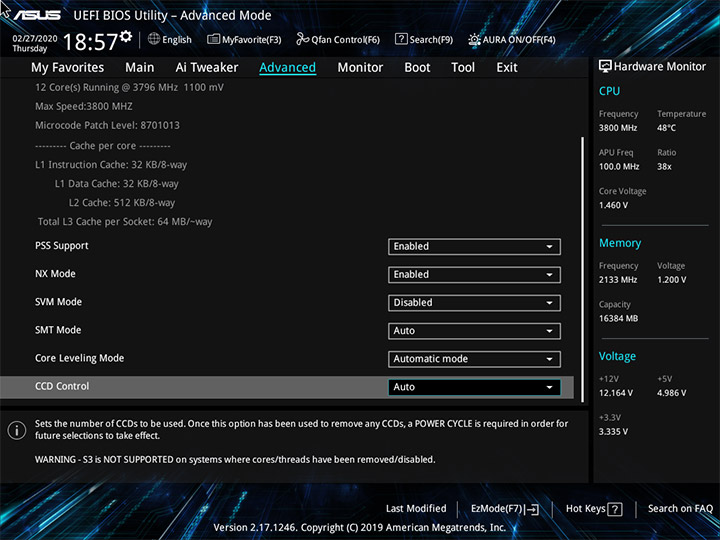The height and width of the screenshot is (540, 720).
Task: Click Voltage heading in Hardware Monitor
Action: [x=617, y=356]
